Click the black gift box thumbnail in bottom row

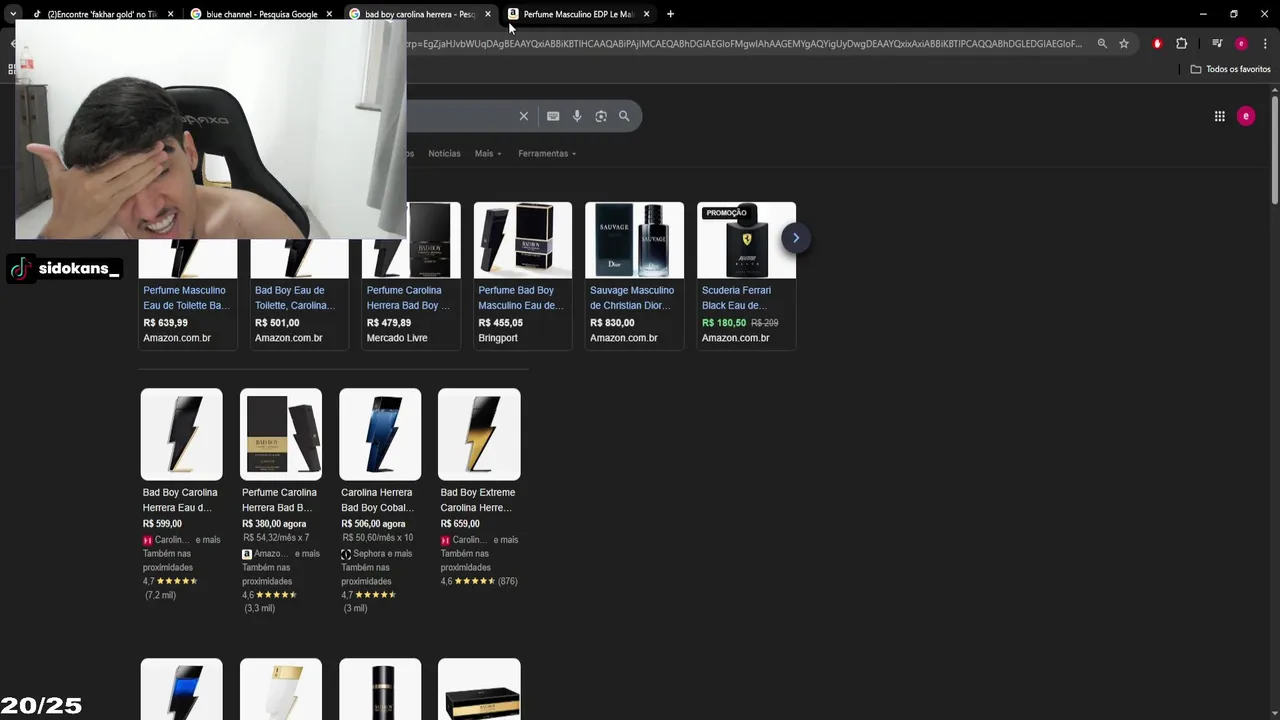[479, 689]
